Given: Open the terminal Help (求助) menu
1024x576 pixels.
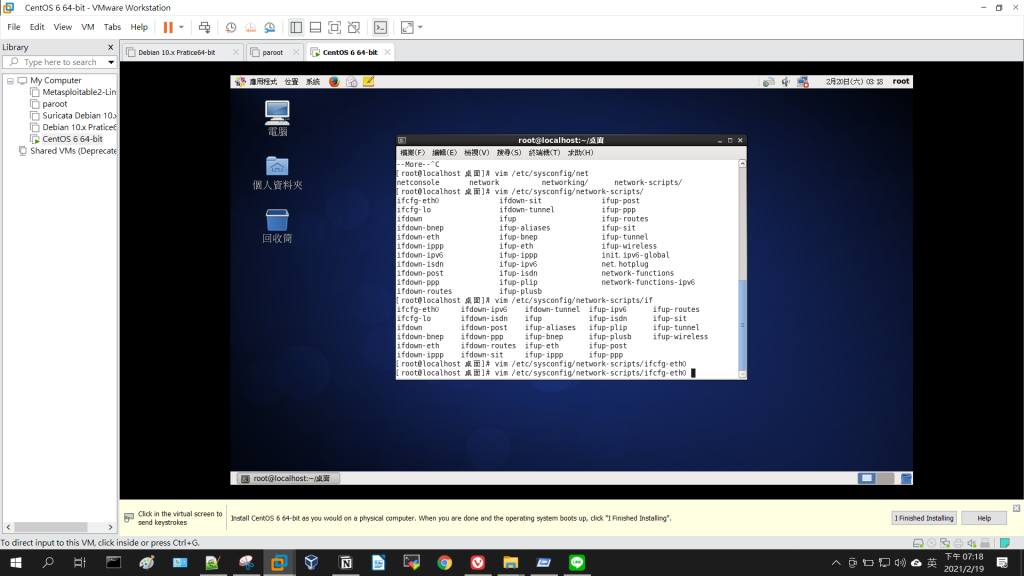Looking at the screenshot, I should [580, 153].
